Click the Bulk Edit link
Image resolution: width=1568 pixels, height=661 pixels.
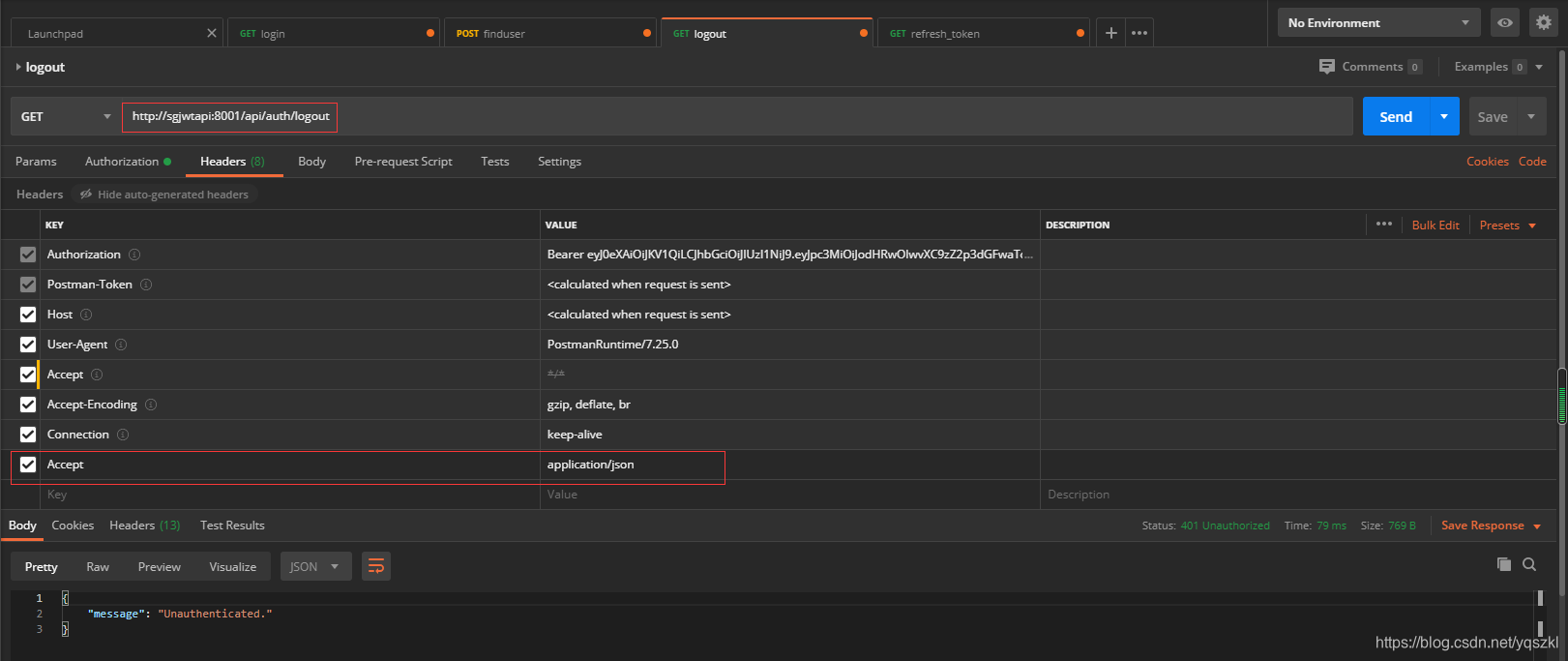click(1435, 225)
